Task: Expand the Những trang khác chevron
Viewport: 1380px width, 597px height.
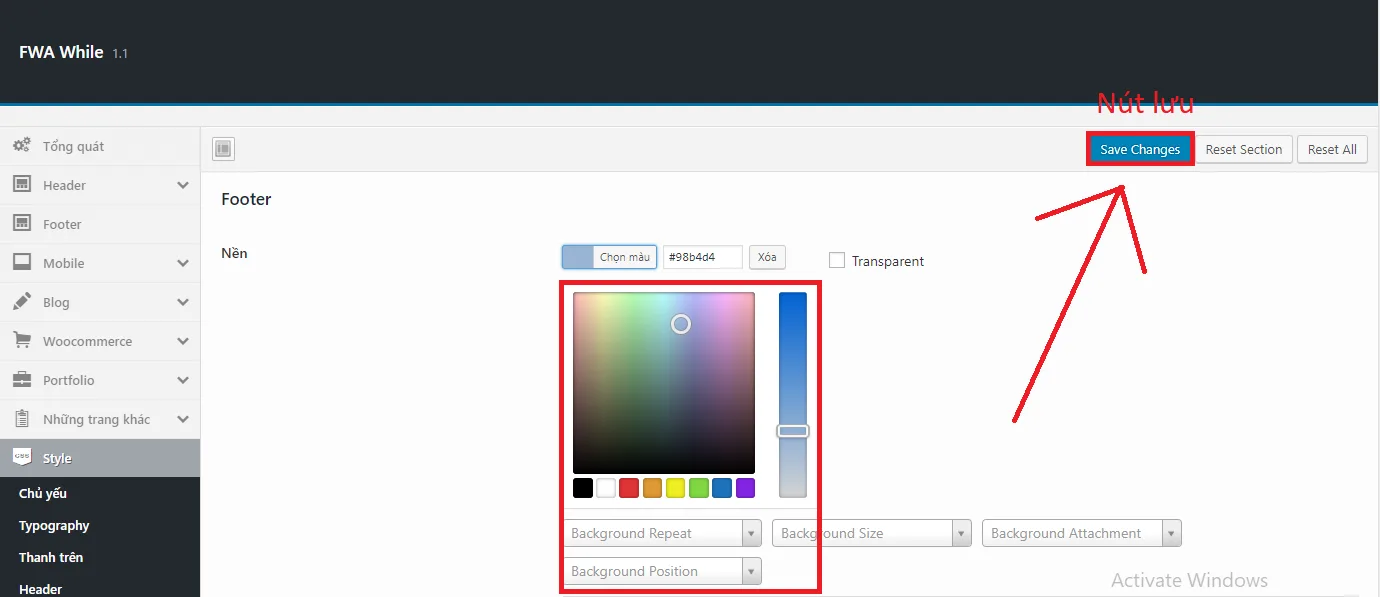Action: 183,419
